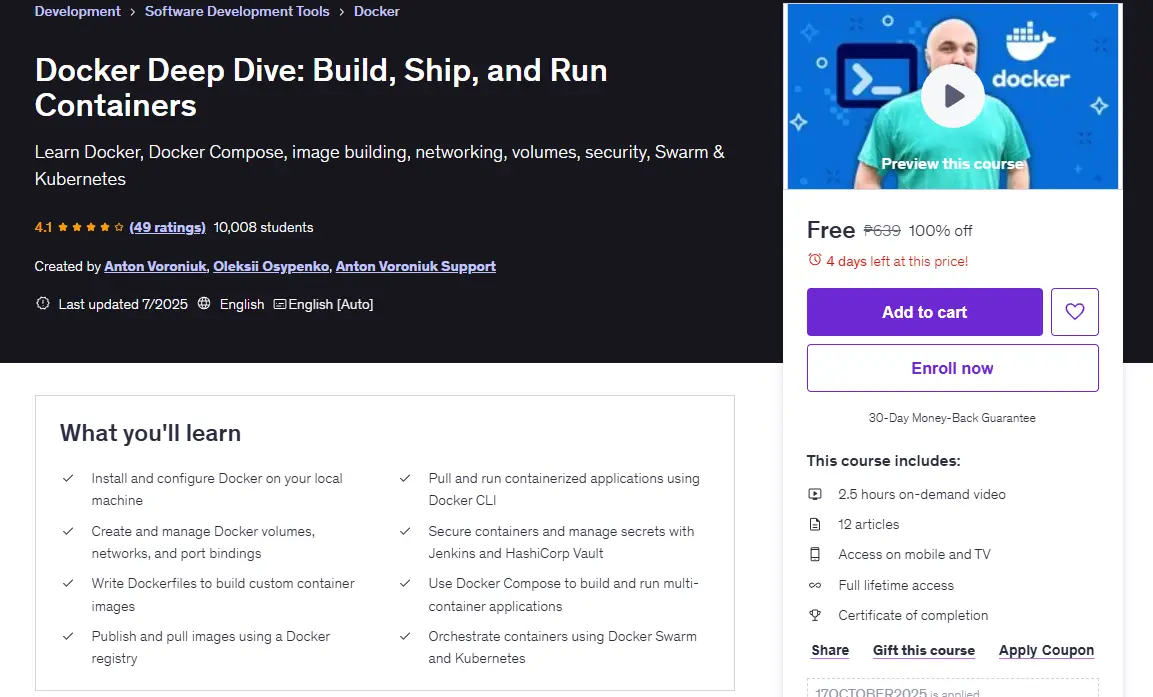
Task: Open the Development breadcrumb category
Action: coord(77,11)
